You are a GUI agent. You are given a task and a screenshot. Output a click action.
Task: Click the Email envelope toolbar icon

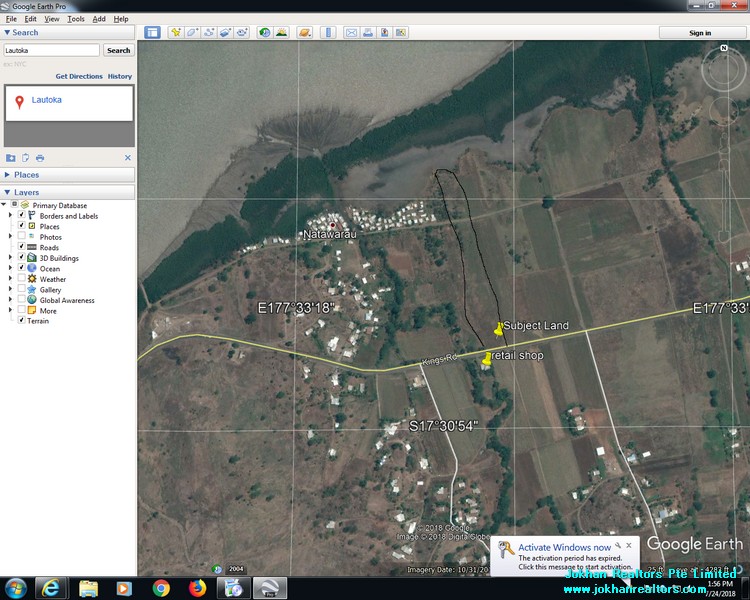point(351,32)
